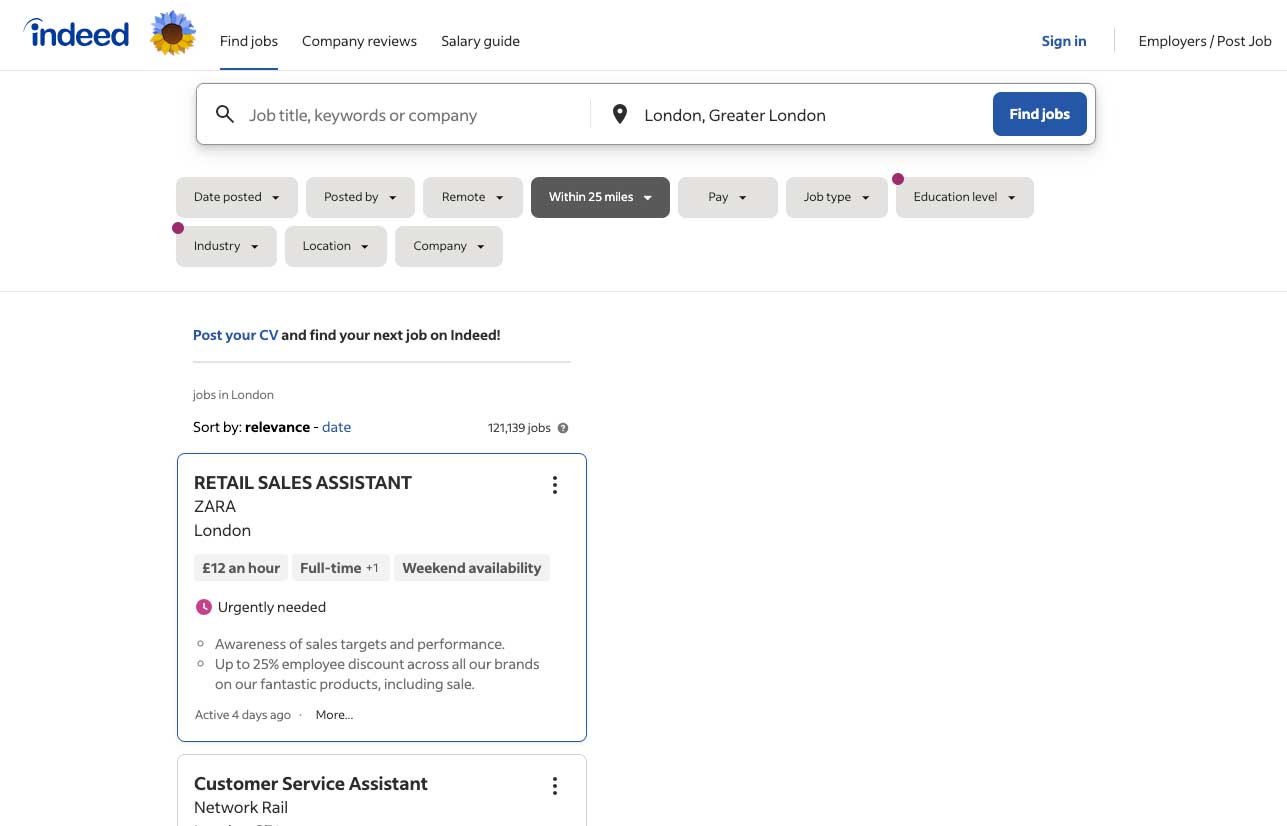
Task: Open the Within 25 miles distance dropdown
Action: point(600,197)
